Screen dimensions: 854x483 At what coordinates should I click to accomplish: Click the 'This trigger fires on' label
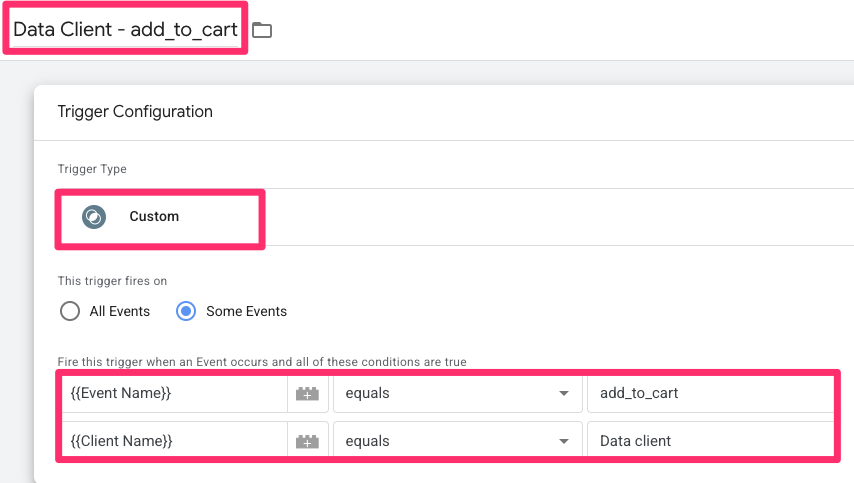tap(112, 281)
